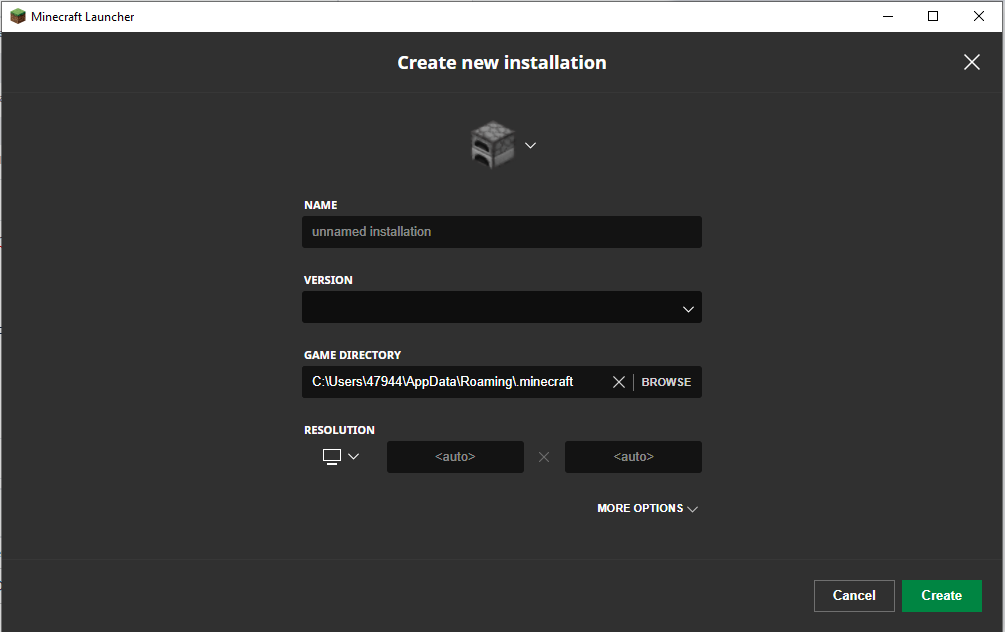Viewport: 1005px width, 632px height.
Task: Maximize the Minecraft Launcher window
Action: 933,16
